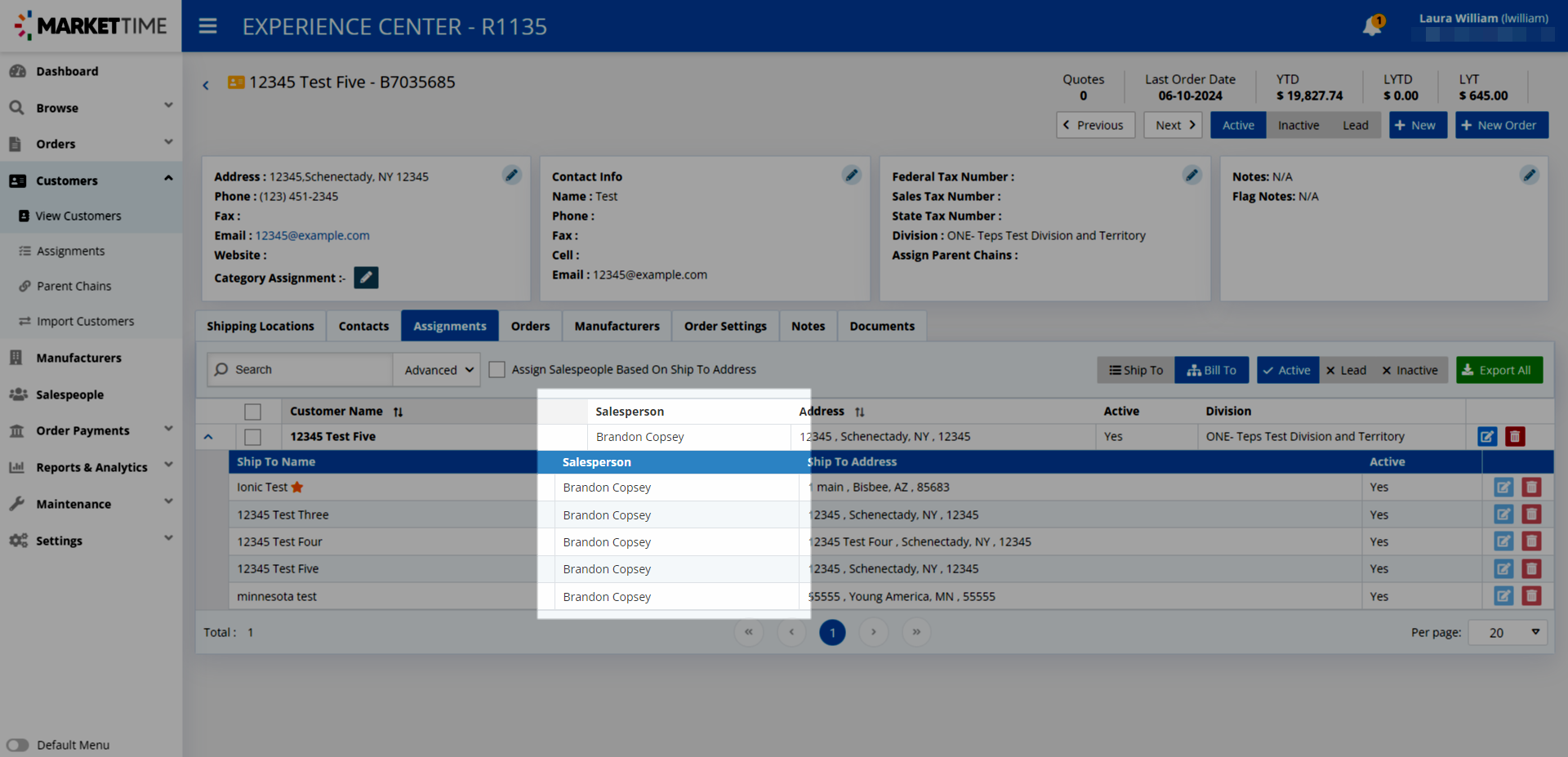Tick the 12345 Test Five row checkbox

tap(253, 437)
